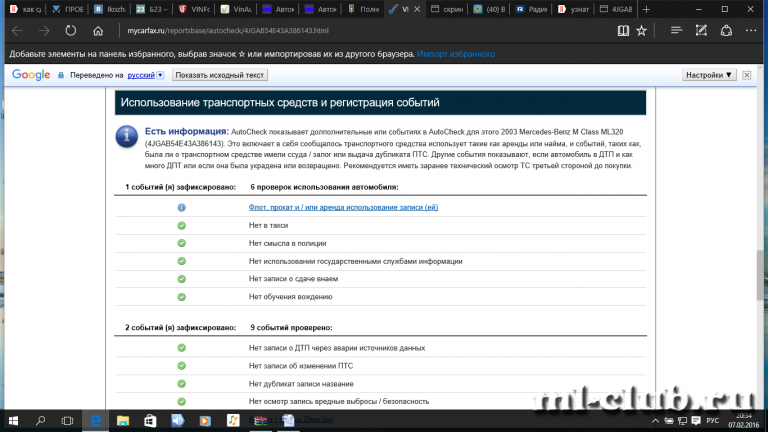768x432 pixels.
Task: Open the Edge More actions menu
Action: [751, 31]
